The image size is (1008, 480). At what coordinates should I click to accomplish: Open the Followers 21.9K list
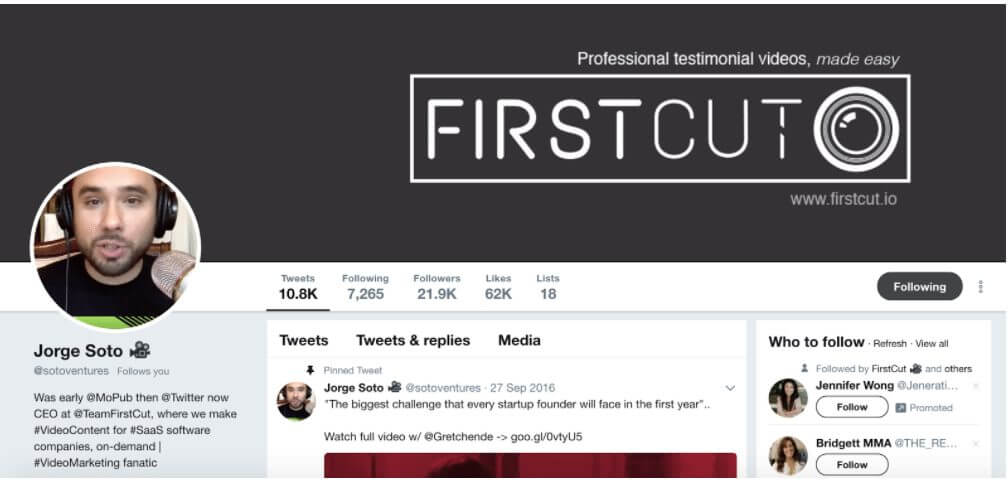tap(436, 287)
